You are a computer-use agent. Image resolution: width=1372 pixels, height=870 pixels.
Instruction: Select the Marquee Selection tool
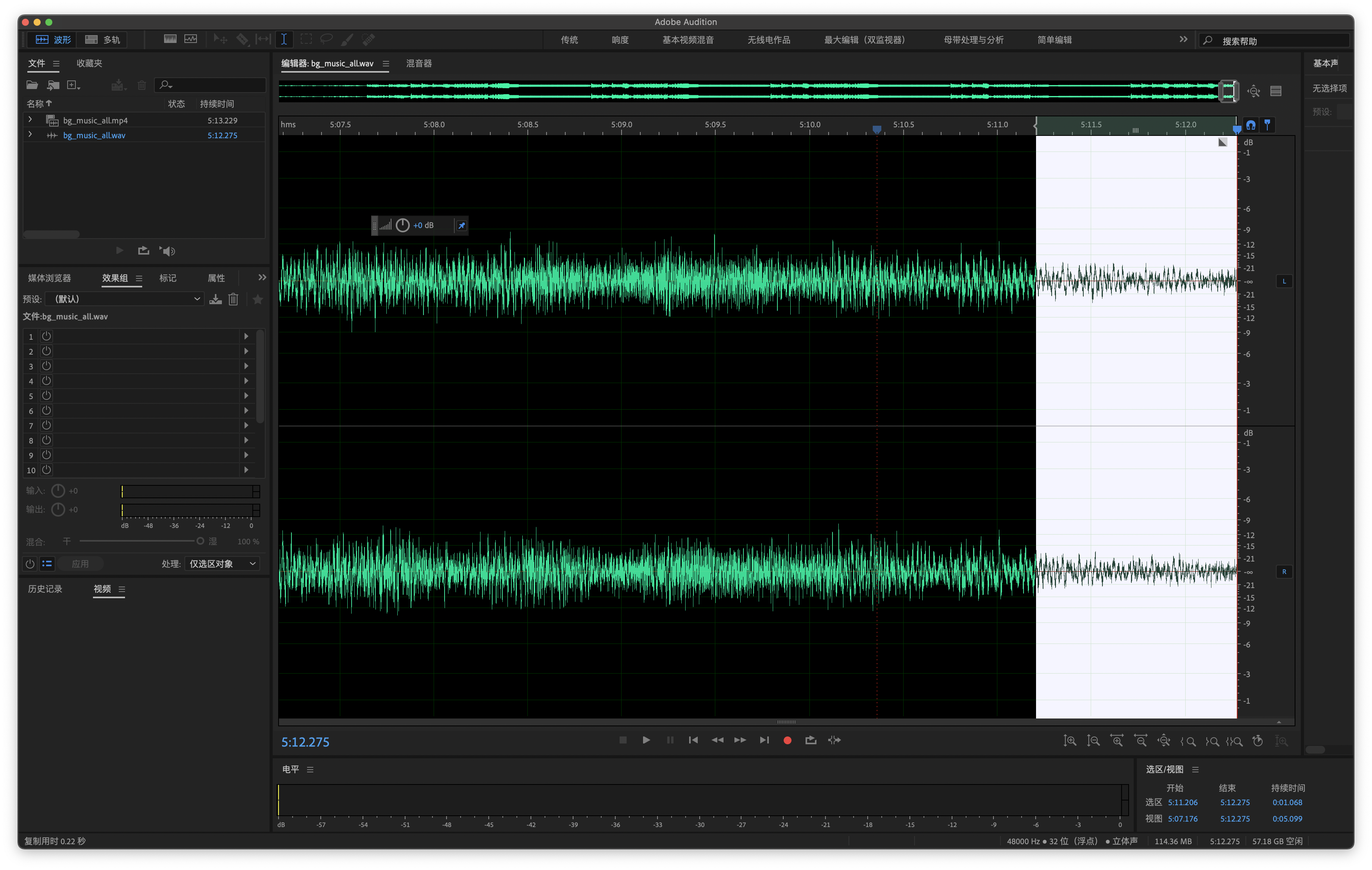[307, 39]
